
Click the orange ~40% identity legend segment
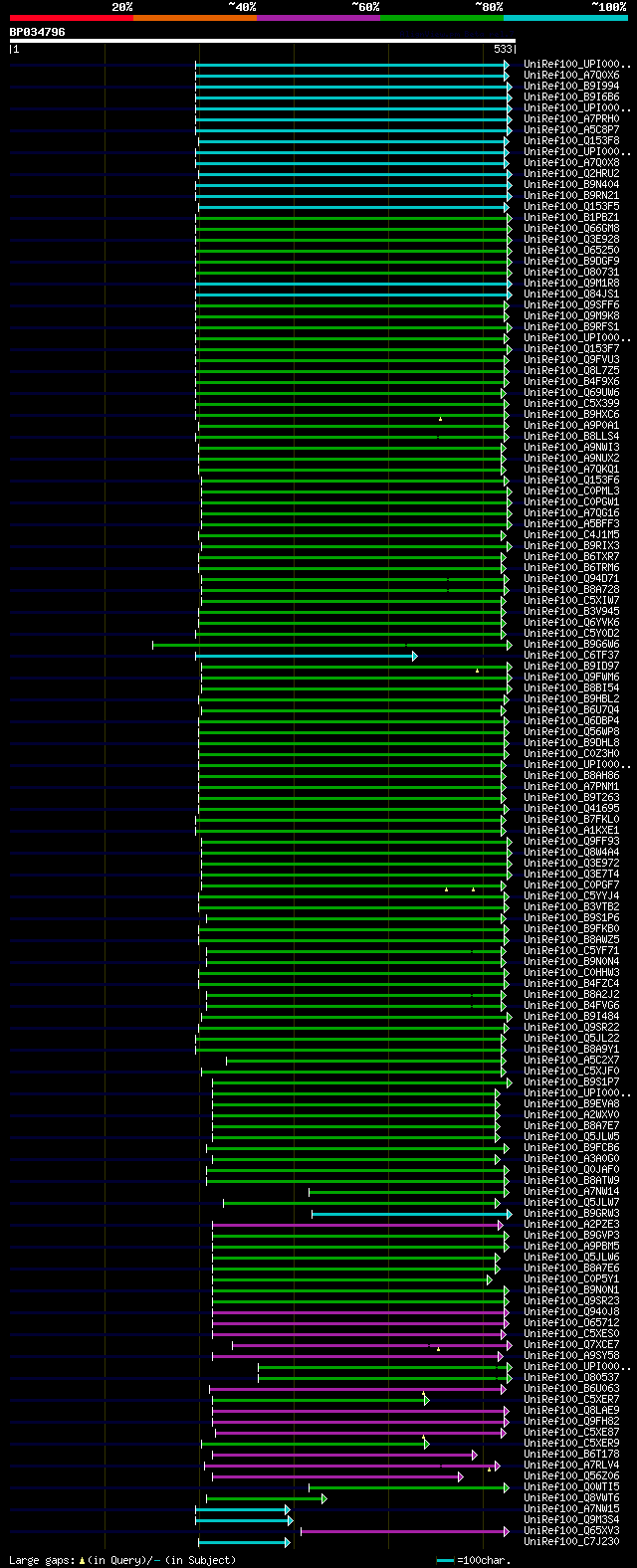[x=194, y=18]
